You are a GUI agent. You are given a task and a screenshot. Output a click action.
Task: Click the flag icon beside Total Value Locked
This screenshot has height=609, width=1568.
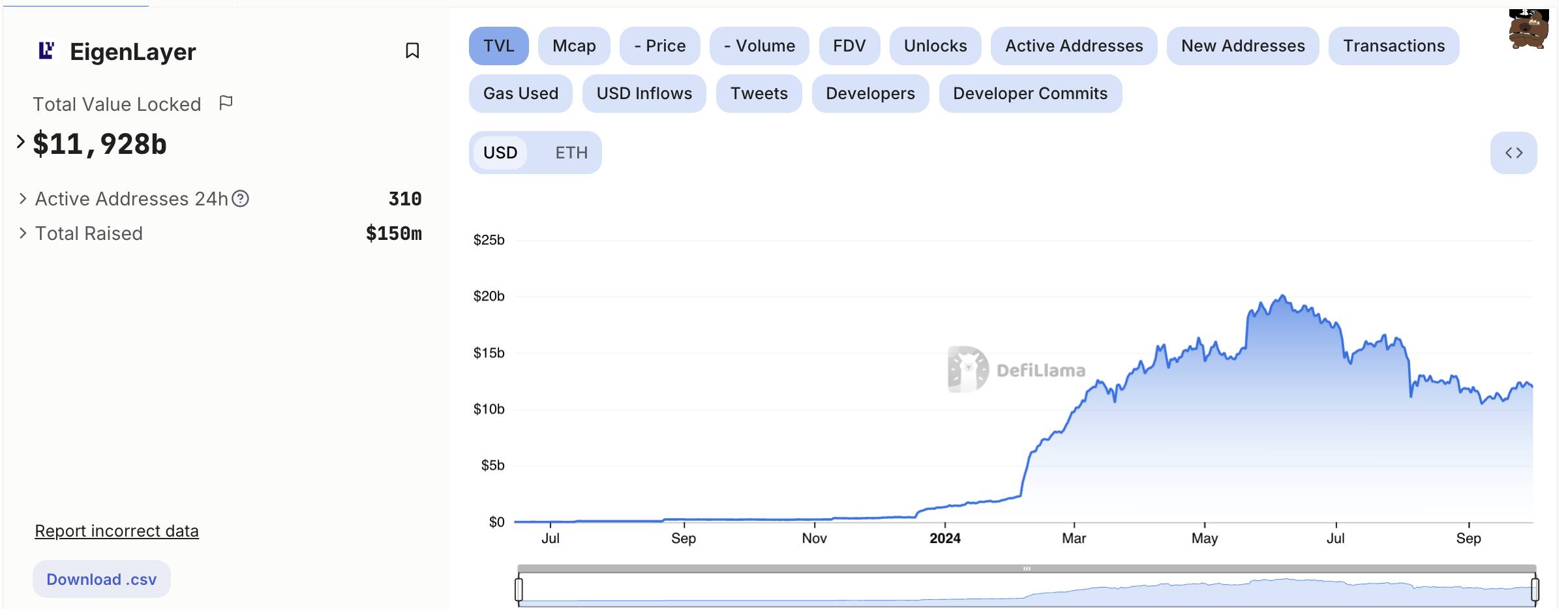coord(226,103)
